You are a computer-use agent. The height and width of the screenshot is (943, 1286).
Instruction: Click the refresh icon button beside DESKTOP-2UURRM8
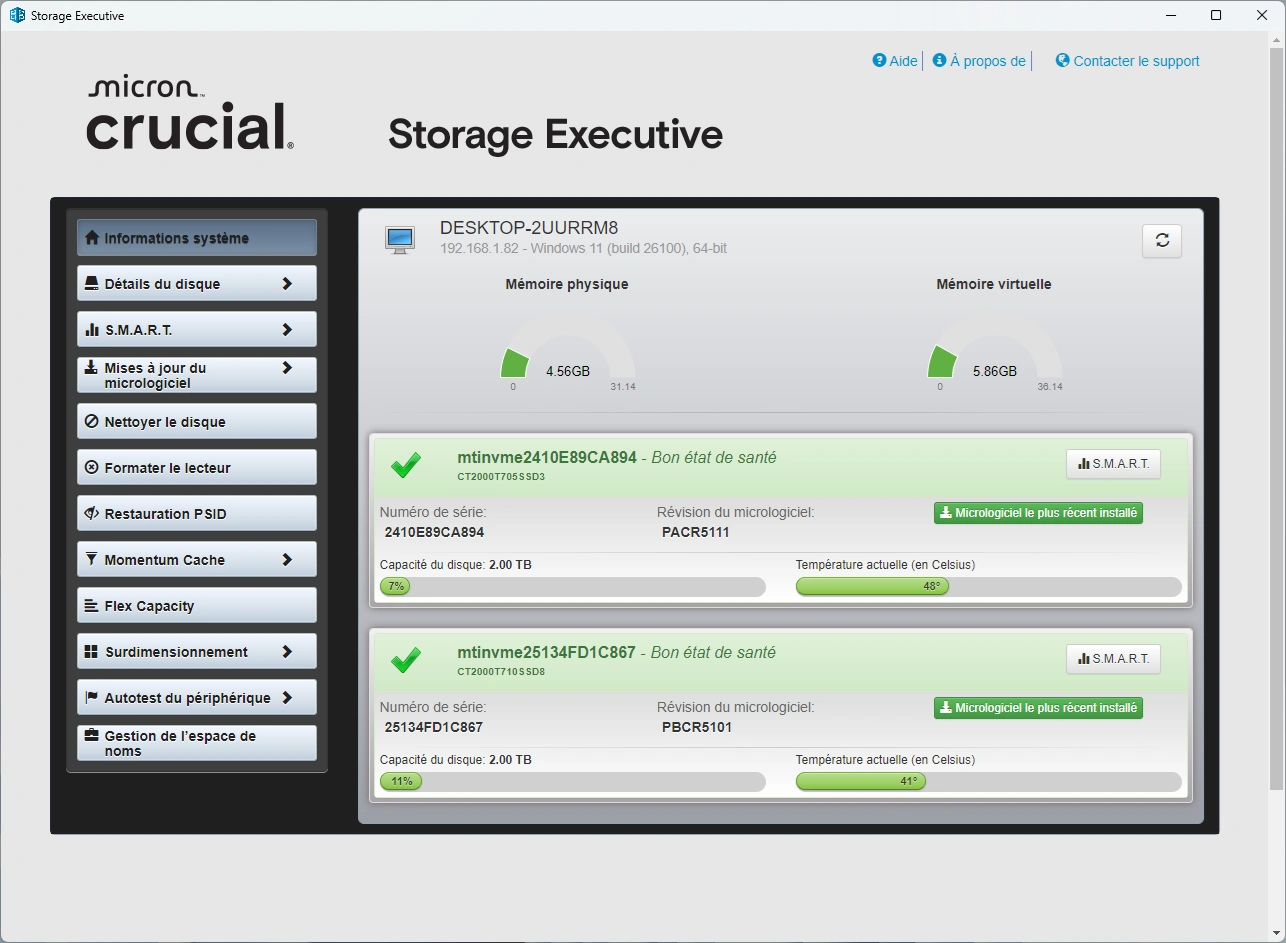coord(1162,240)
